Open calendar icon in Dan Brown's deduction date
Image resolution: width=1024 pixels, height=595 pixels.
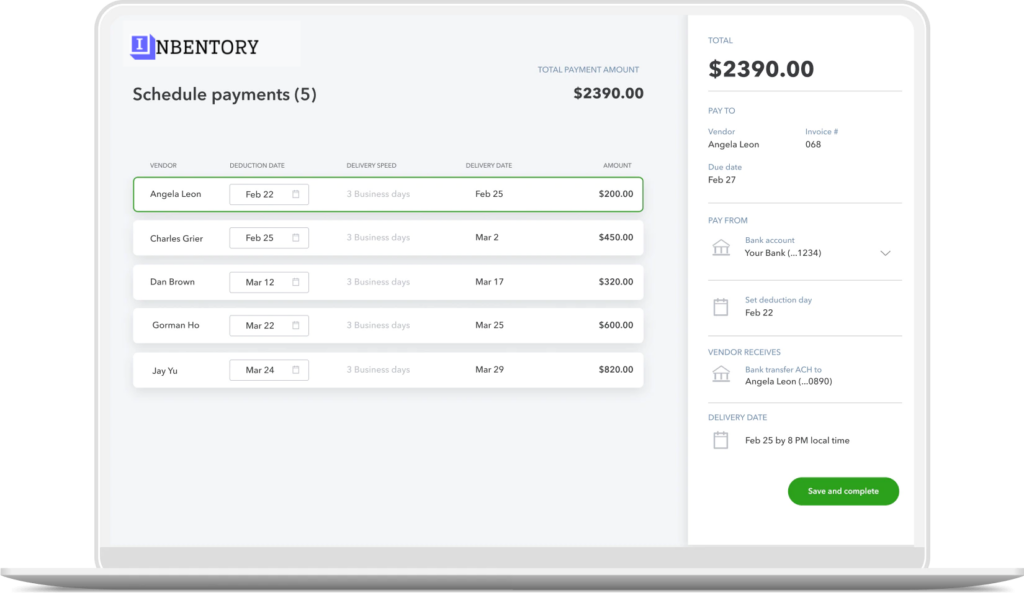point(296,282)
